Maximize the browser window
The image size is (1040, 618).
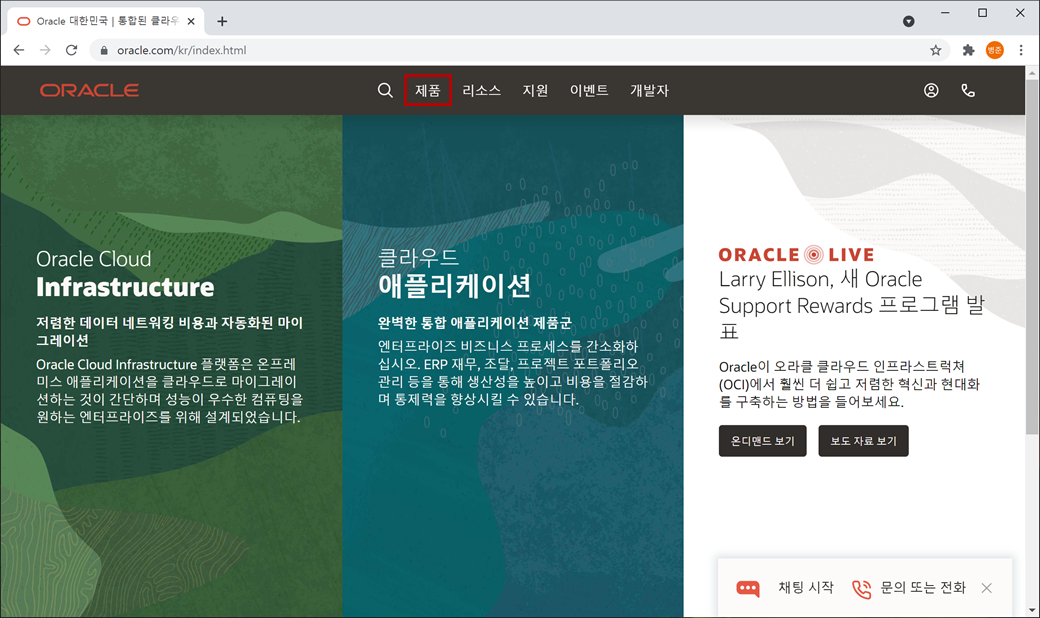coord(982,13)
